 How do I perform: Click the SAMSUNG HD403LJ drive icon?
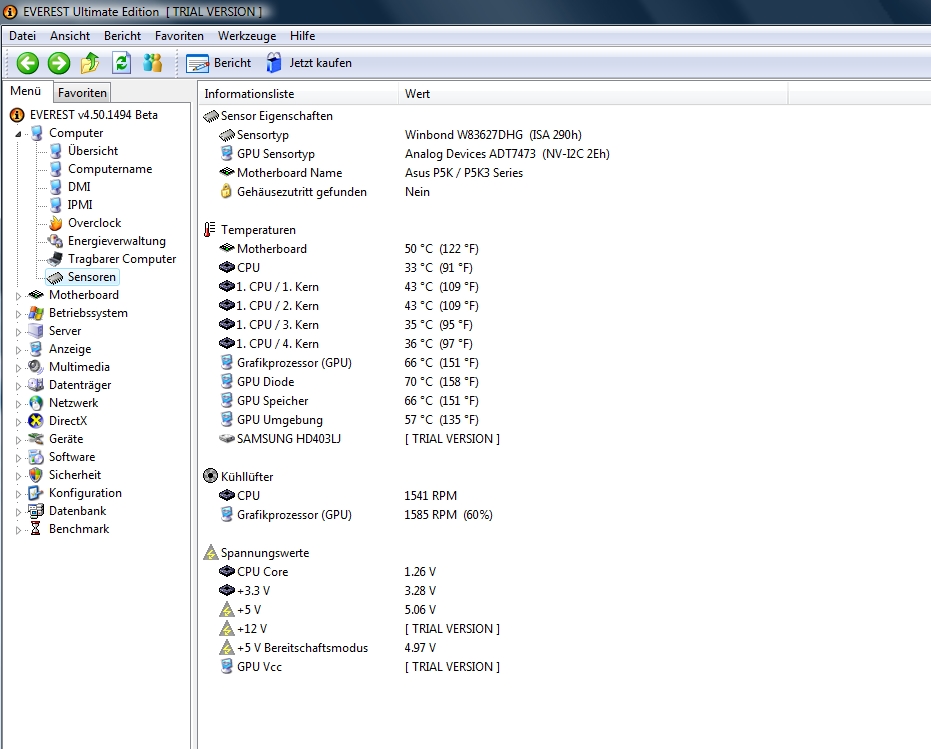tap(227, 438)
